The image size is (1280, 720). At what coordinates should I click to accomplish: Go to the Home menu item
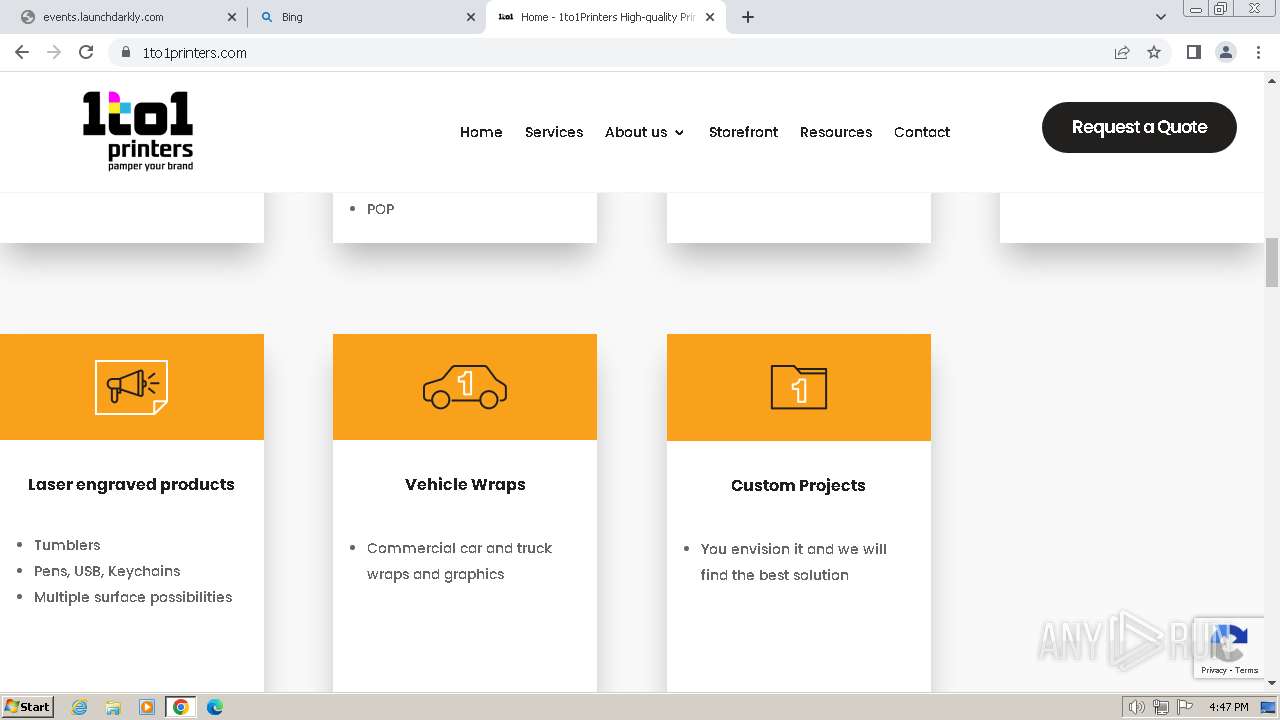481,132
